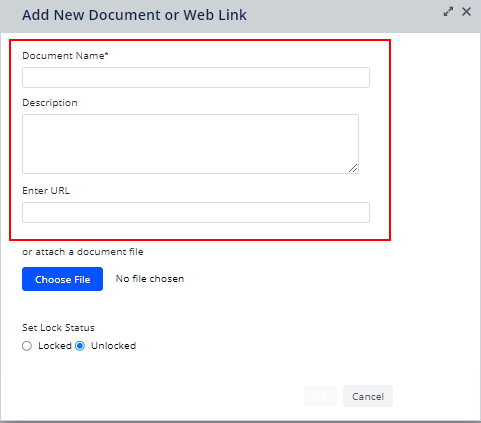
Task: Click the "No file chosen" text
Action: (x=150, y=279)
